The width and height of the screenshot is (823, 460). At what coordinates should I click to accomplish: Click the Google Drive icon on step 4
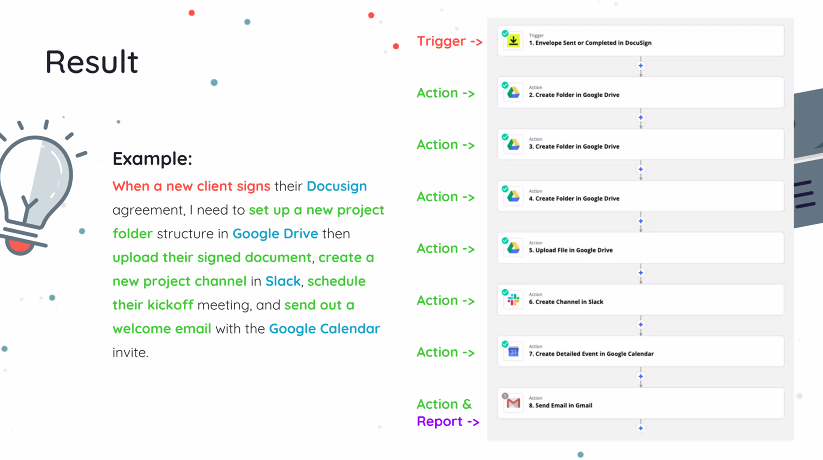pos(513,197)
